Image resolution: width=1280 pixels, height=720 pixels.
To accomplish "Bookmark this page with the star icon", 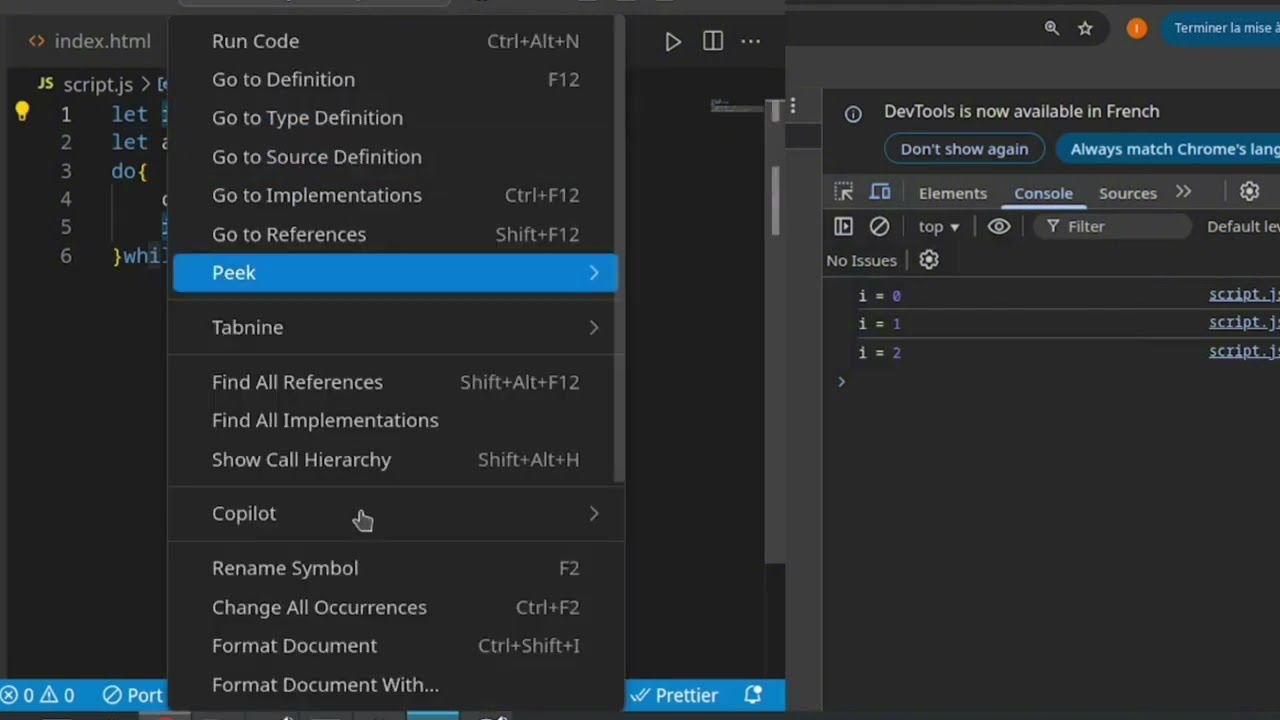I will (1085, 28).
